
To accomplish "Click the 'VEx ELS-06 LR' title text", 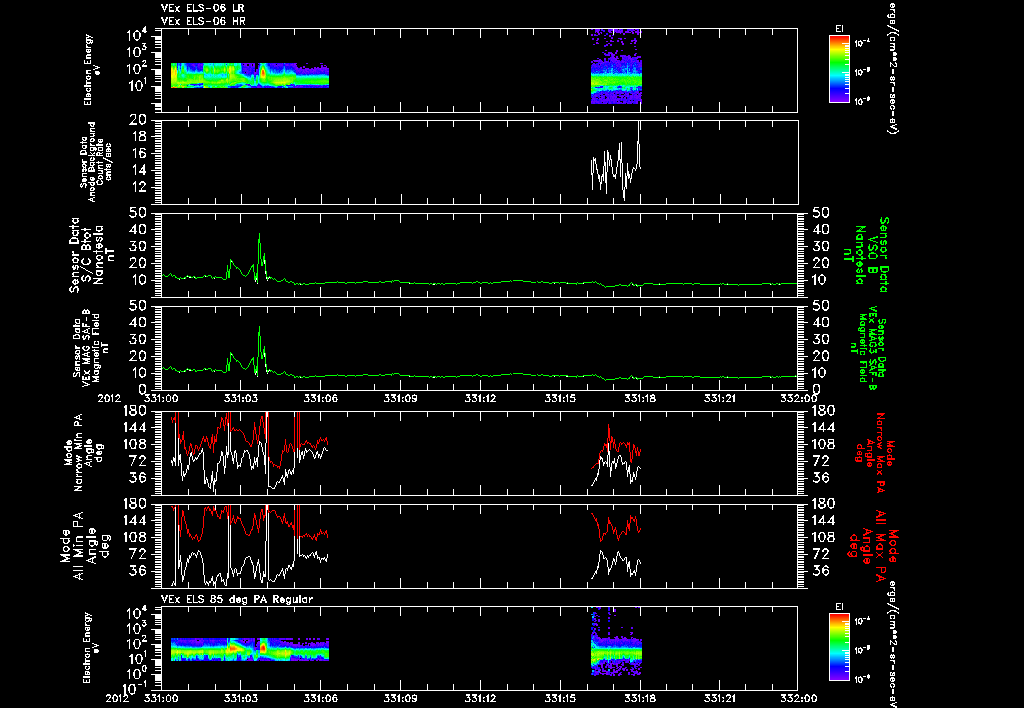I will coord(202,8).
